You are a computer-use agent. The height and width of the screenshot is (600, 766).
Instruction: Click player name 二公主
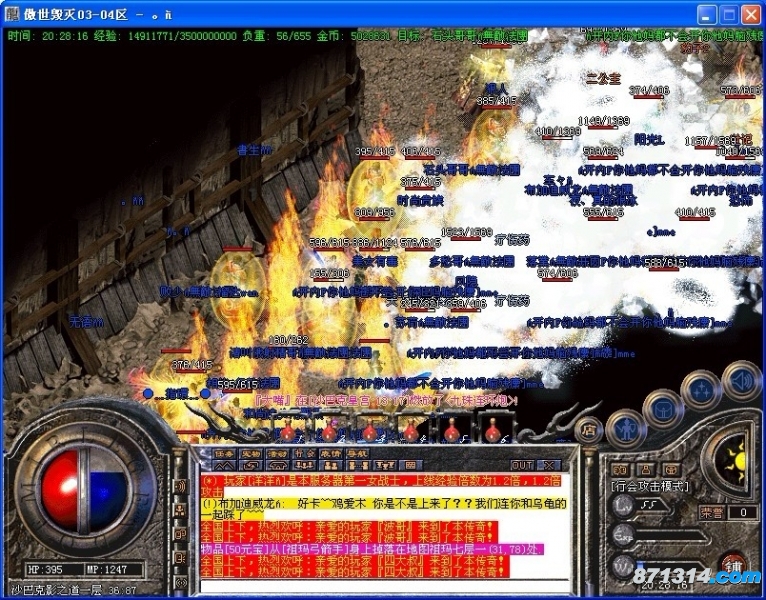[x=603, y=78]
